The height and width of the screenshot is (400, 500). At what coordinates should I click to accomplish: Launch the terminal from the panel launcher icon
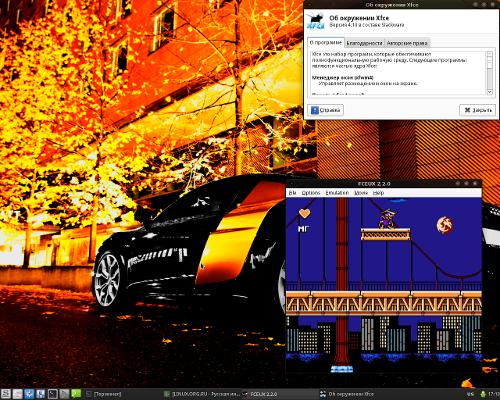53,394
